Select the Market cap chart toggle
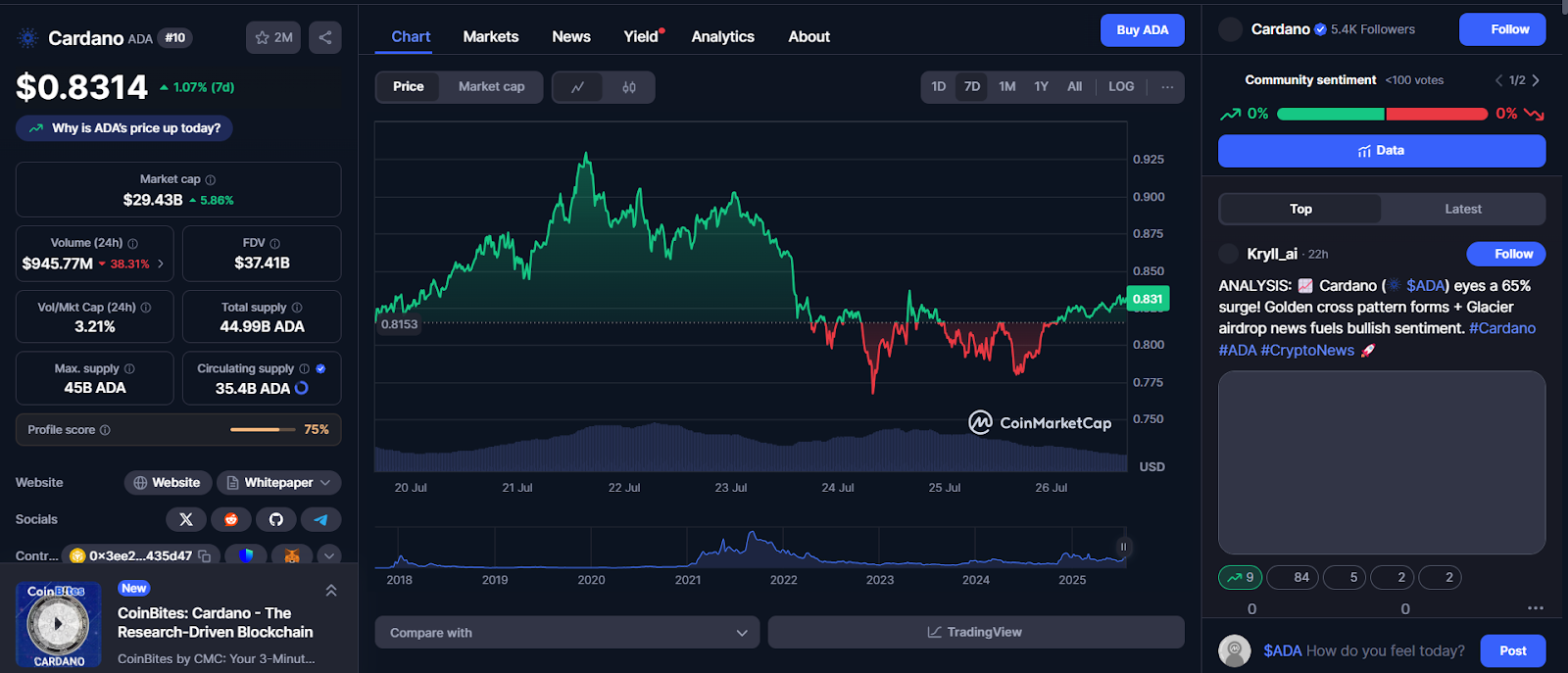The width and height of the screenshot is (1568, 673). pos(491,87)
